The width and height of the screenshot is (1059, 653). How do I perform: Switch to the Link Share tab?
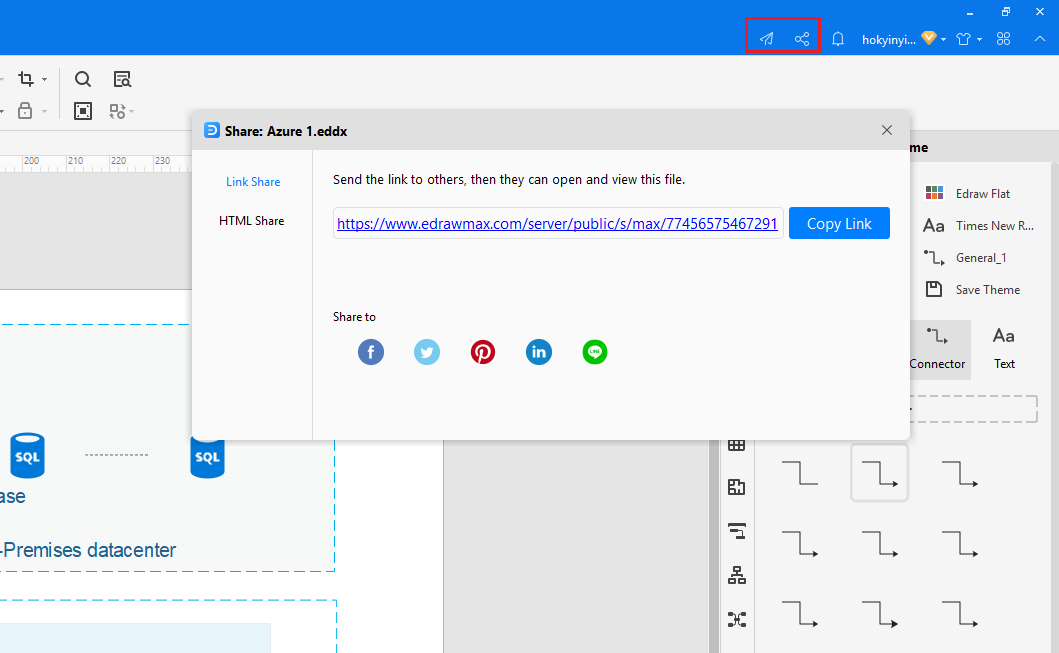[253, 182]
